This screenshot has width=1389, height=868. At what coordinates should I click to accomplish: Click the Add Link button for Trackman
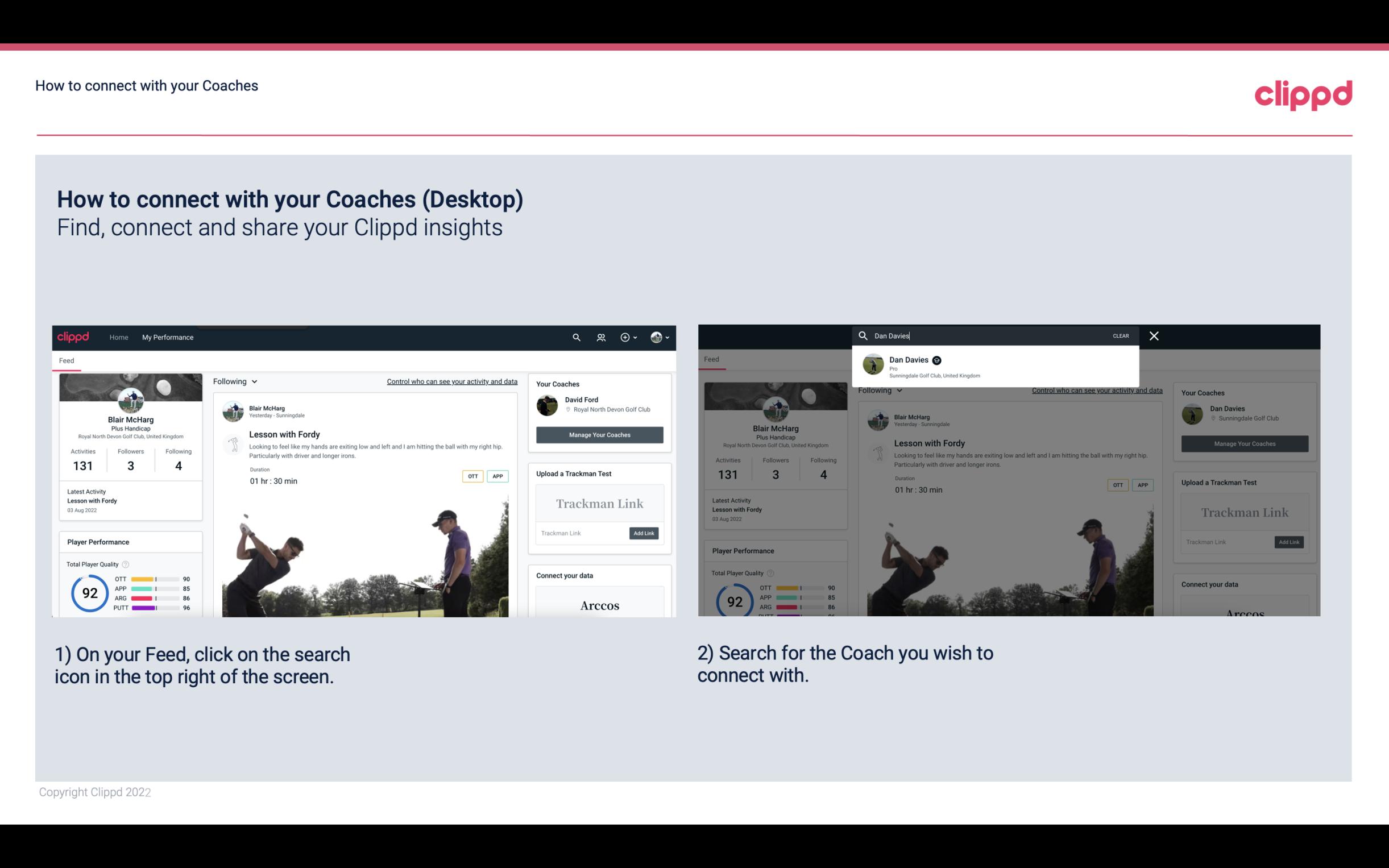(x=644, y=533)
